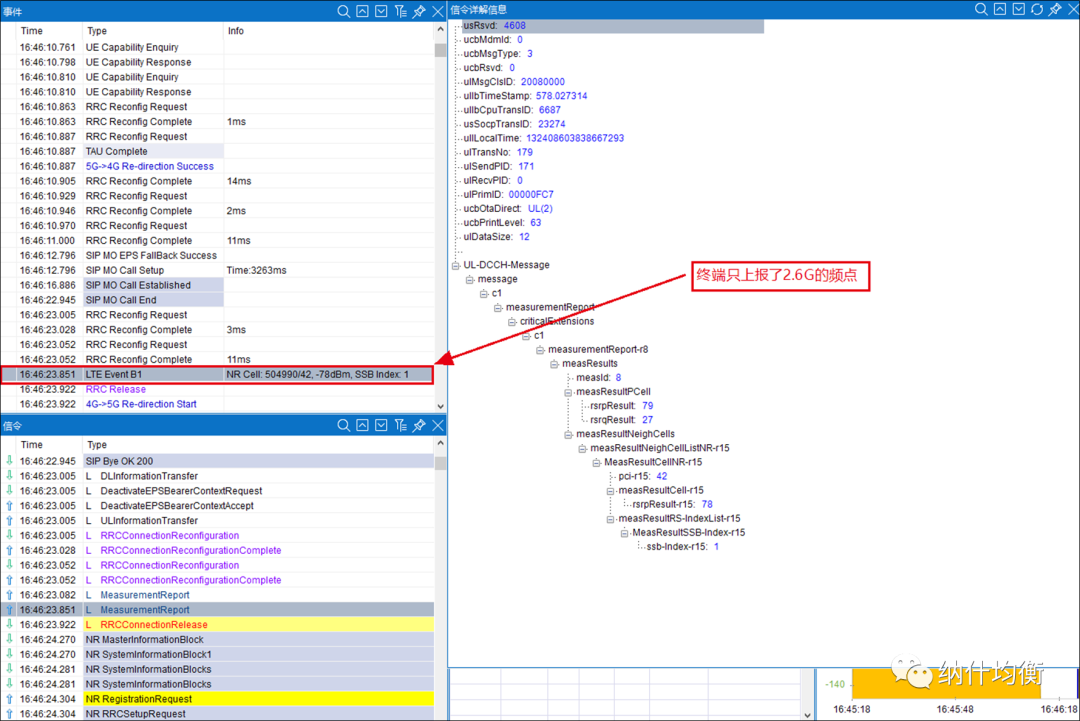Screen dimensions: 1080x721
Task: Select the 4G->5G Re-direction Start event
Action: 141,404
